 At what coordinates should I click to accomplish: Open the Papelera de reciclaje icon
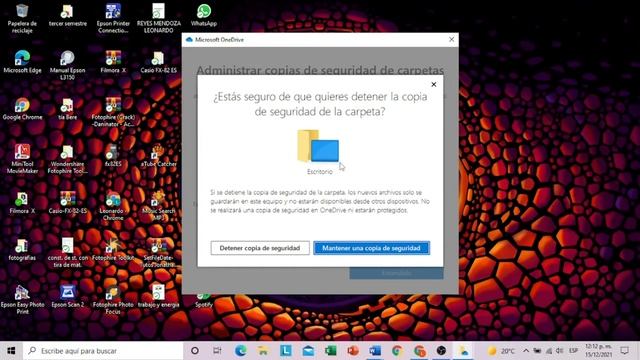click(x=22, y=18)
